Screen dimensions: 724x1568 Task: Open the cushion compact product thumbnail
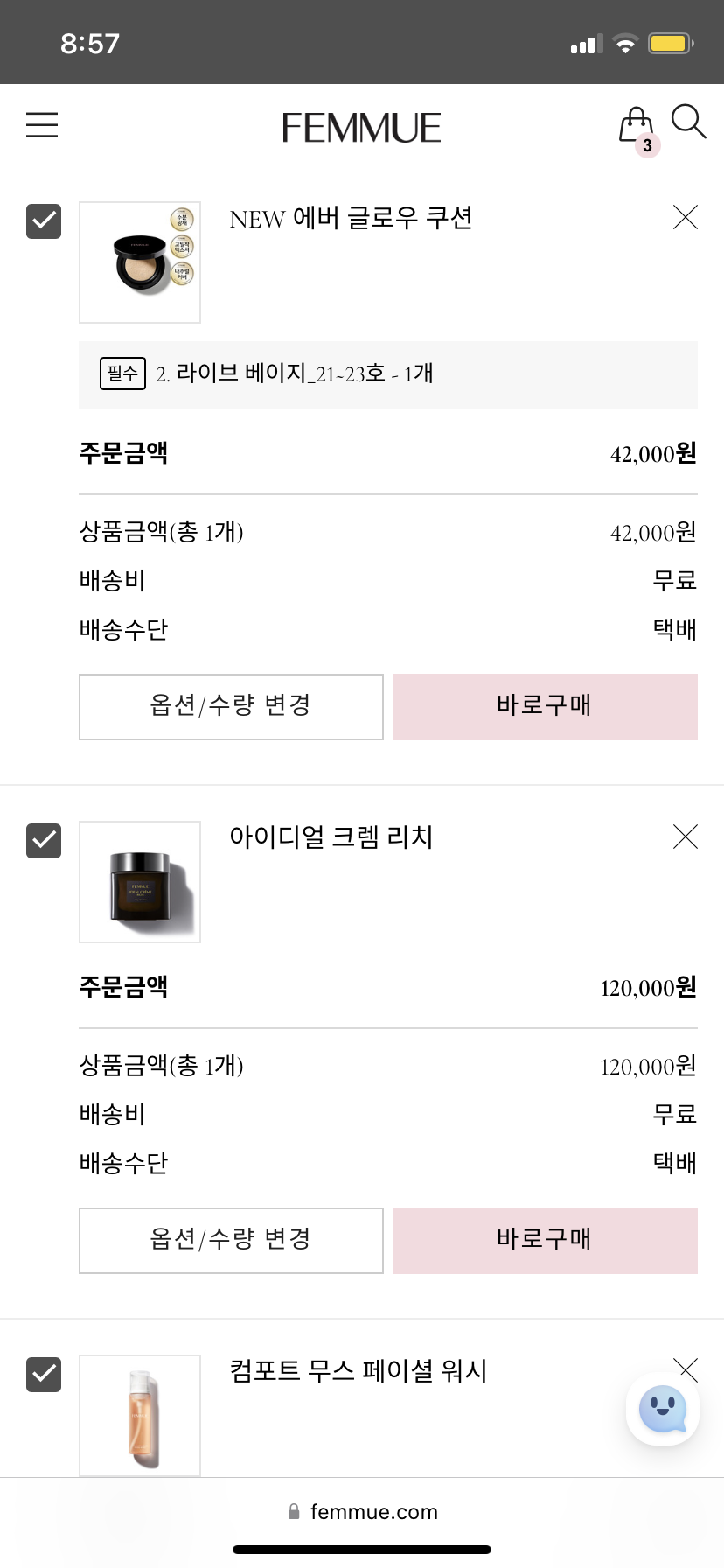pyautogui.click(x=140, y=262)
